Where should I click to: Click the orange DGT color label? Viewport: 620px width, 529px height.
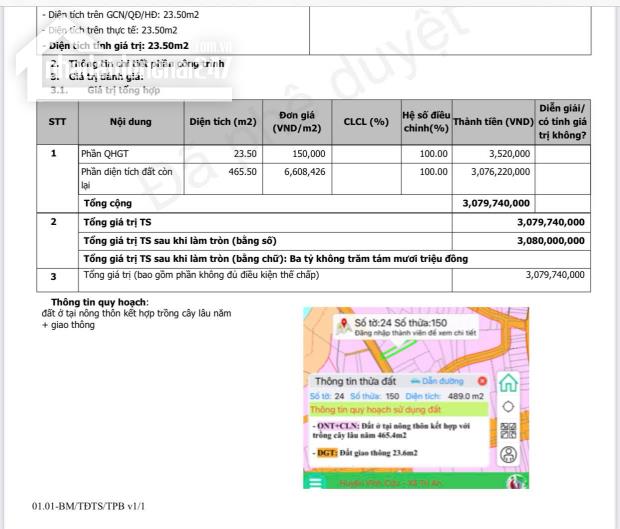pos(325,453)
